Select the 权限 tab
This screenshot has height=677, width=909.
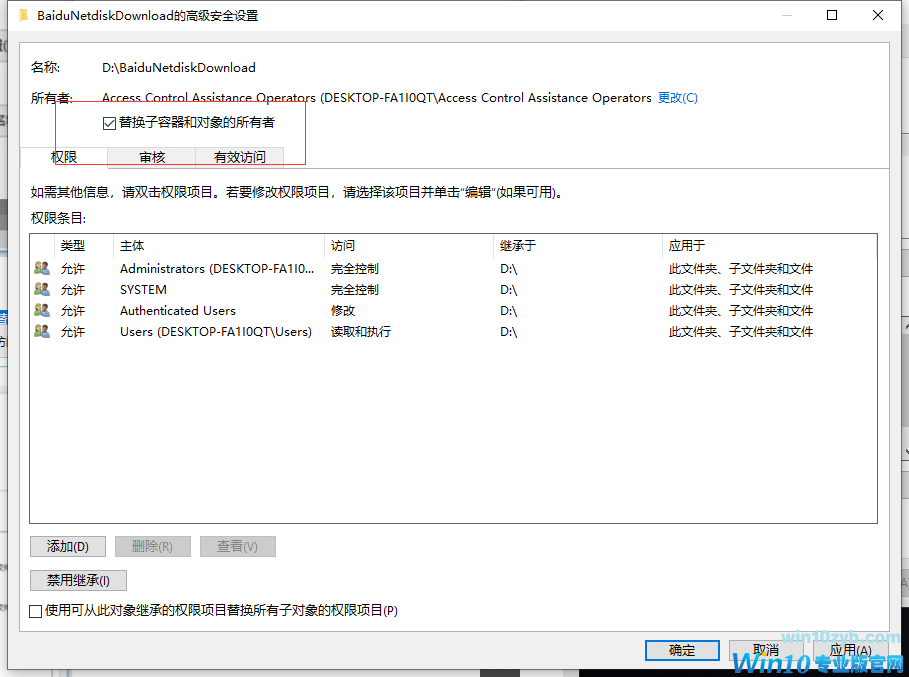pyautogui.click(x=64, y=157)
